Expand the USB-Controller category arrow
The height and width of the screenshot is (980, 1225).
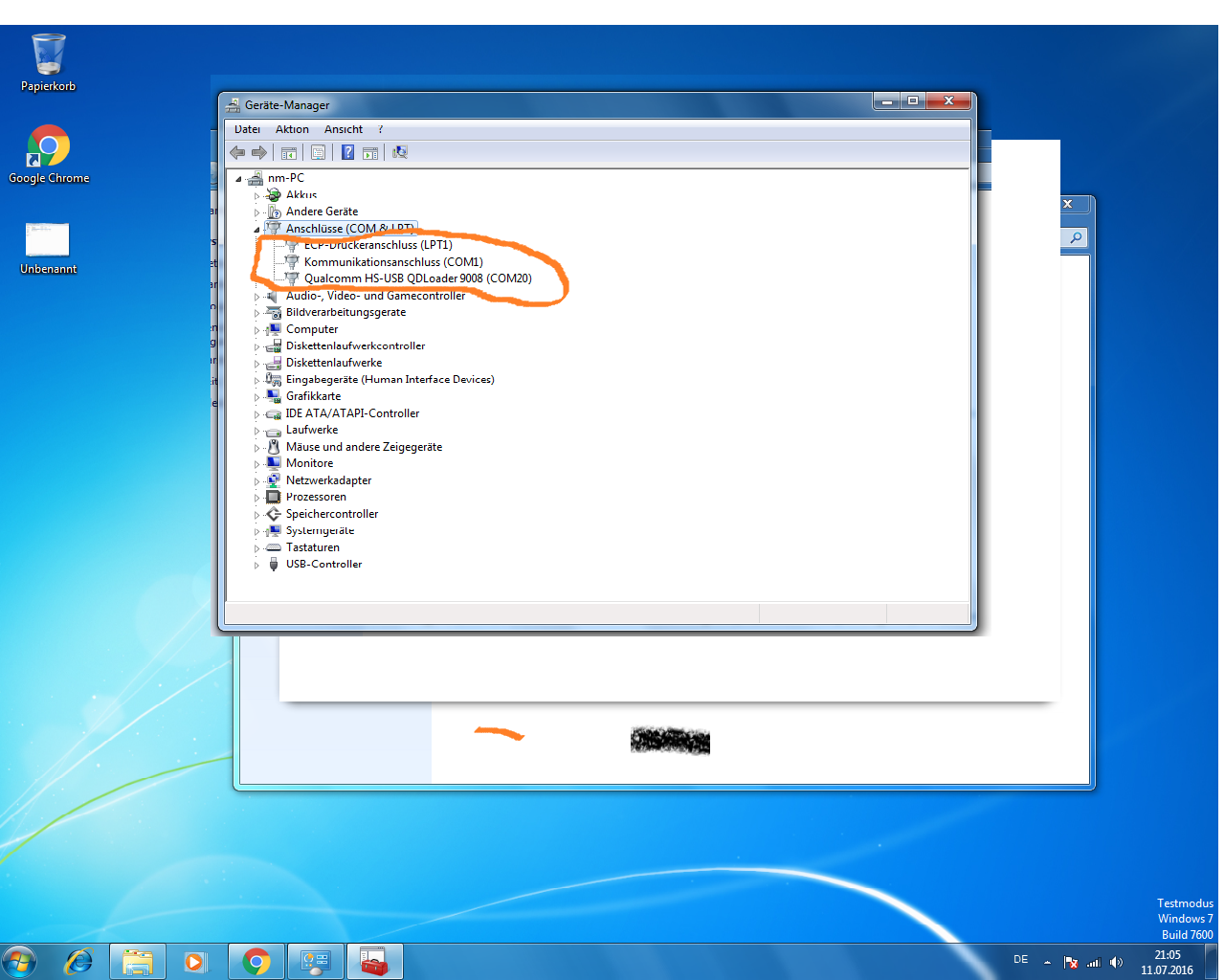(256, 565)
